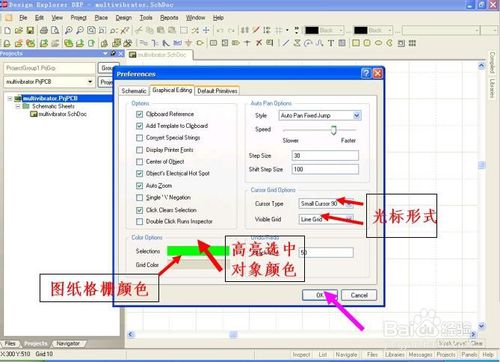The height and width of the screenshot is (362, 500).
Task: Toggle Click Clears Selection checkbox
Action: coord(139,210)
